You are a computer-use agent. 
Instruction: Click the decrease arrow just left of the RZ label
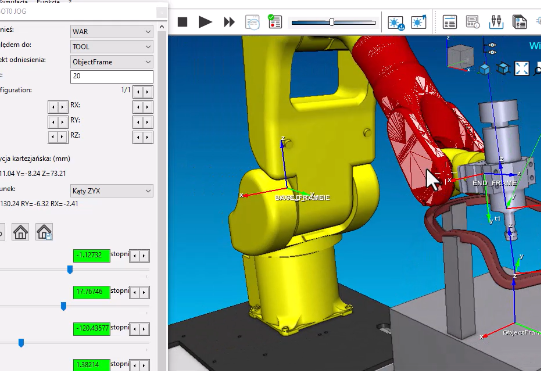[53, 137]
